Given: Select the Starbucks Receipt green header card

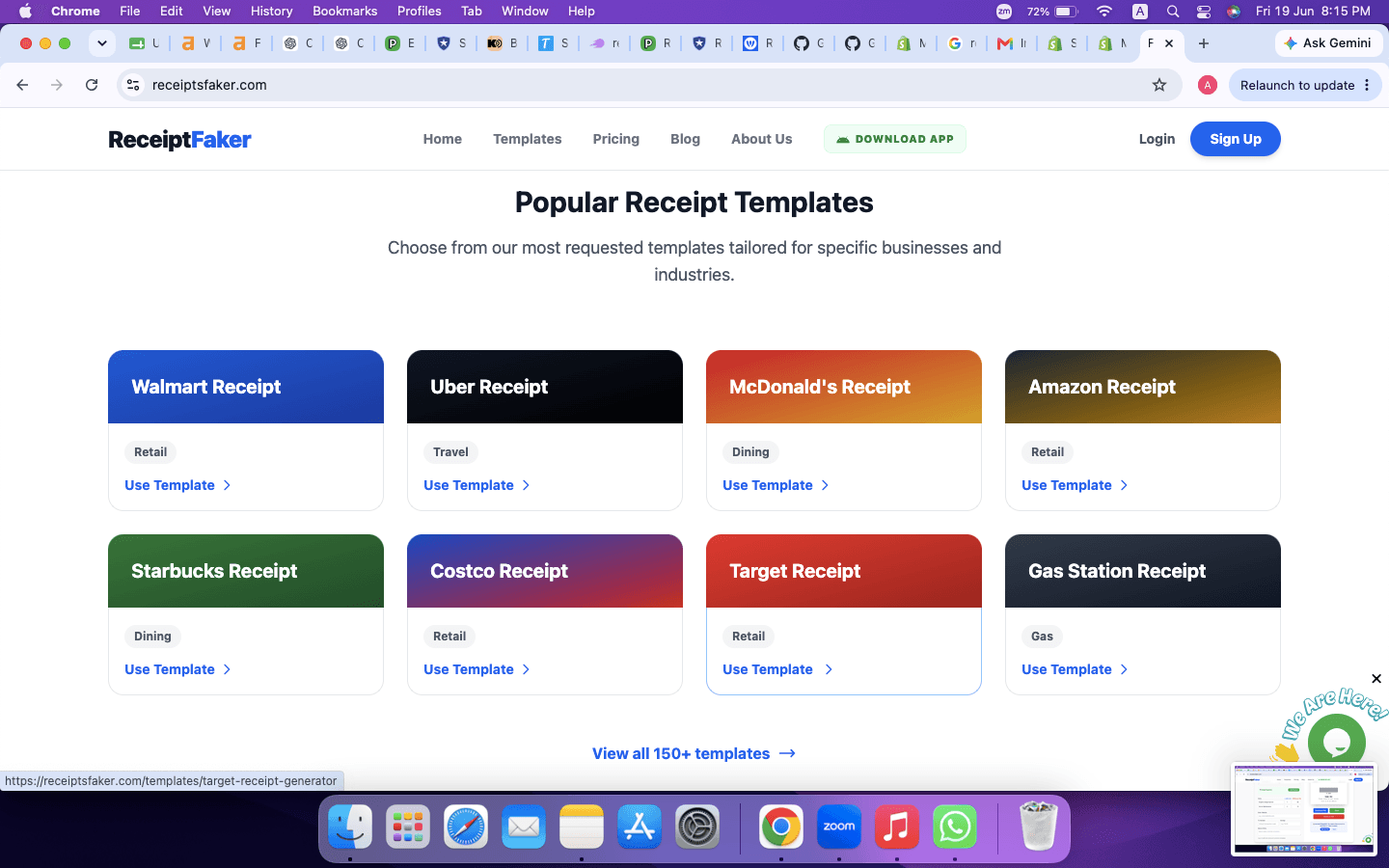Looking at the screenshot, I should [x=246, y=571].
